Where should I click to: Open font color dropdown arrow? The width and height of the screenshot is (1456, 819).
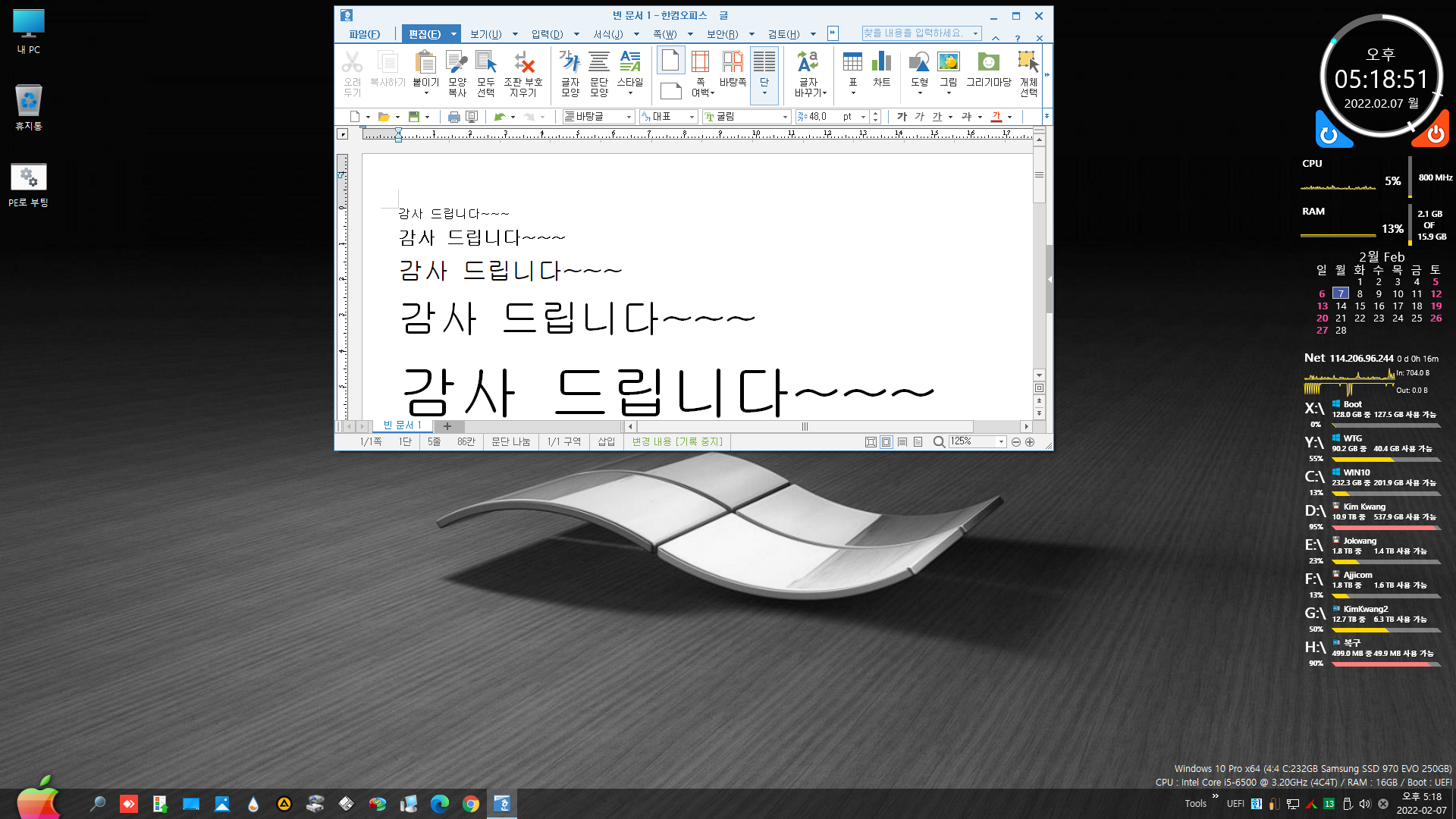coord(1009,117)
